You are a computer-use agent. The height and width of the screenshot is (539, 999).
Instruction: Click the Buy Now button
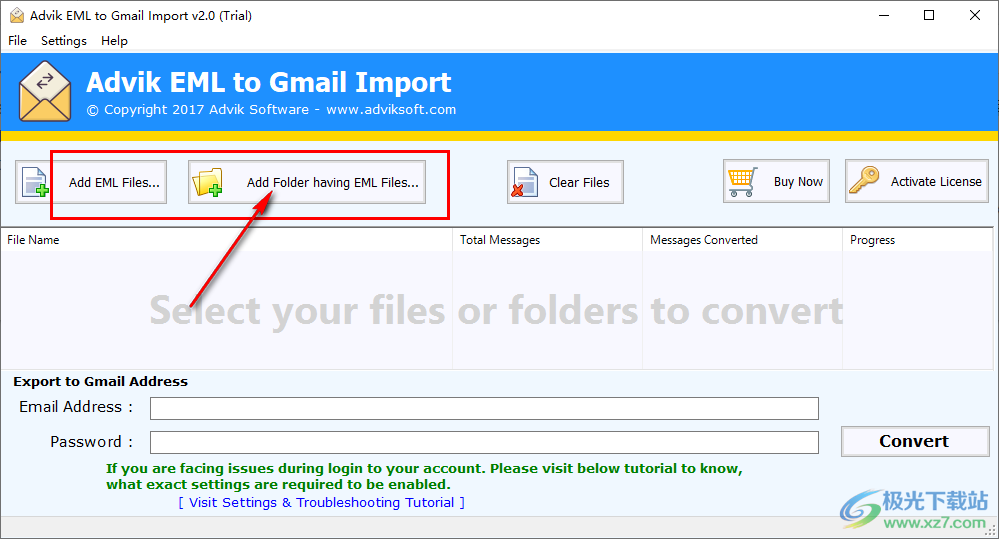coord(776,182)
